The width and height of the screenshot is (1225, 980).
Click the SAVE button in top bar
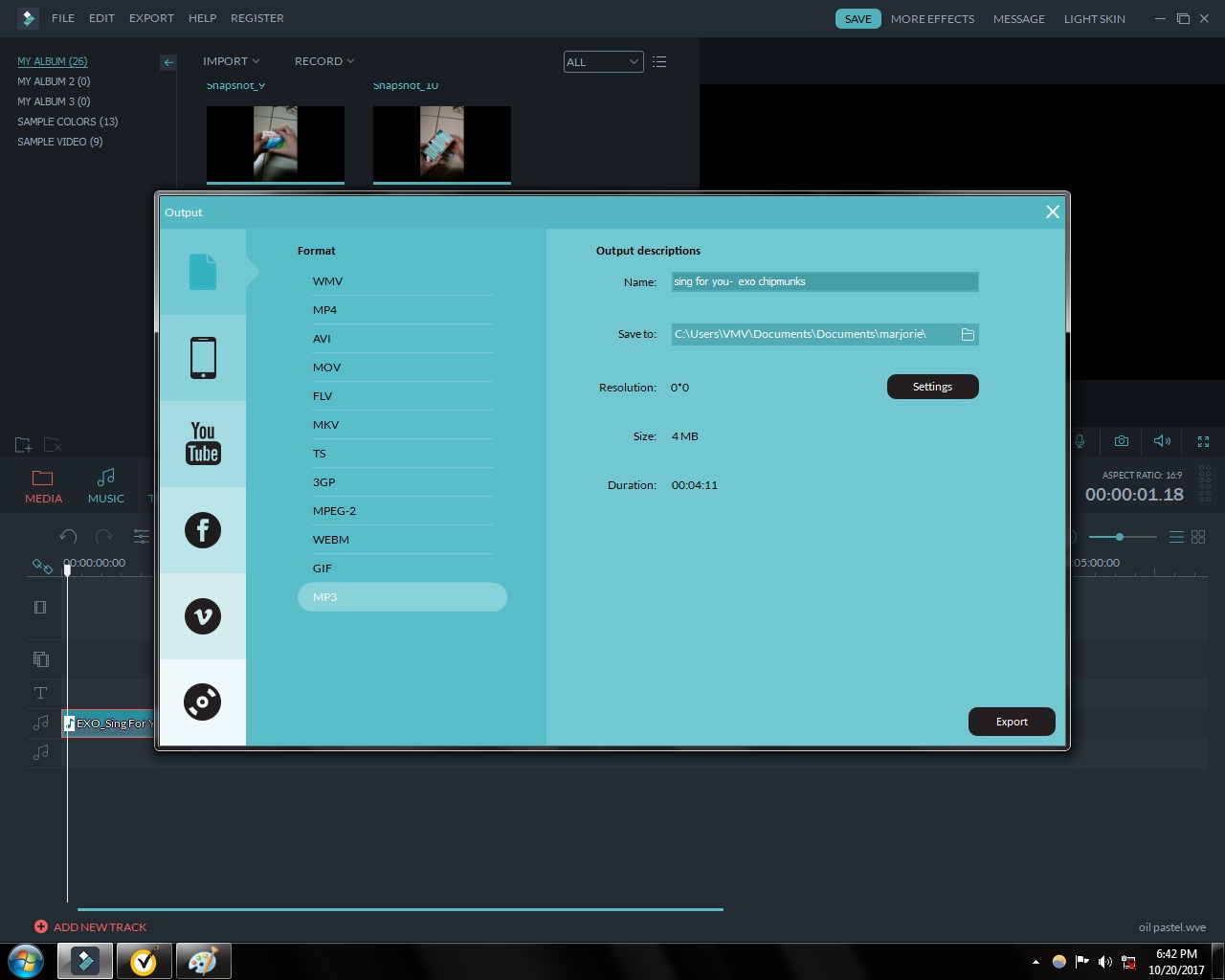[x=857, y=19]
